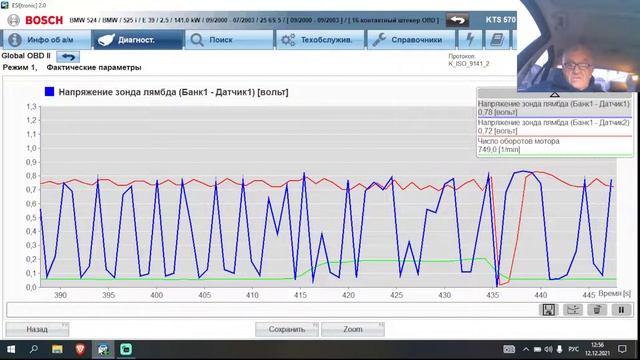This screenshot has width=640, height=360.
Task: Open the ESI[tronic] app in the taskbar
Action: (103, 349)
